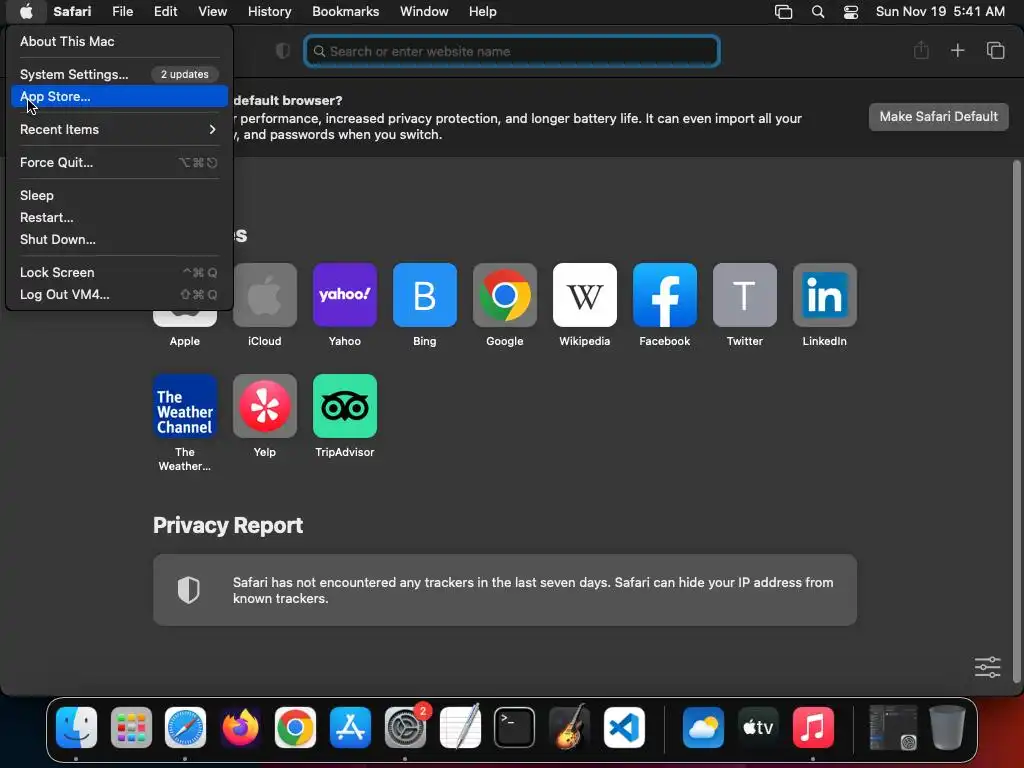Viewport: 1024px width, 768px height.
Task: Show tab overview icon
Action: click(x=995, y=50)
